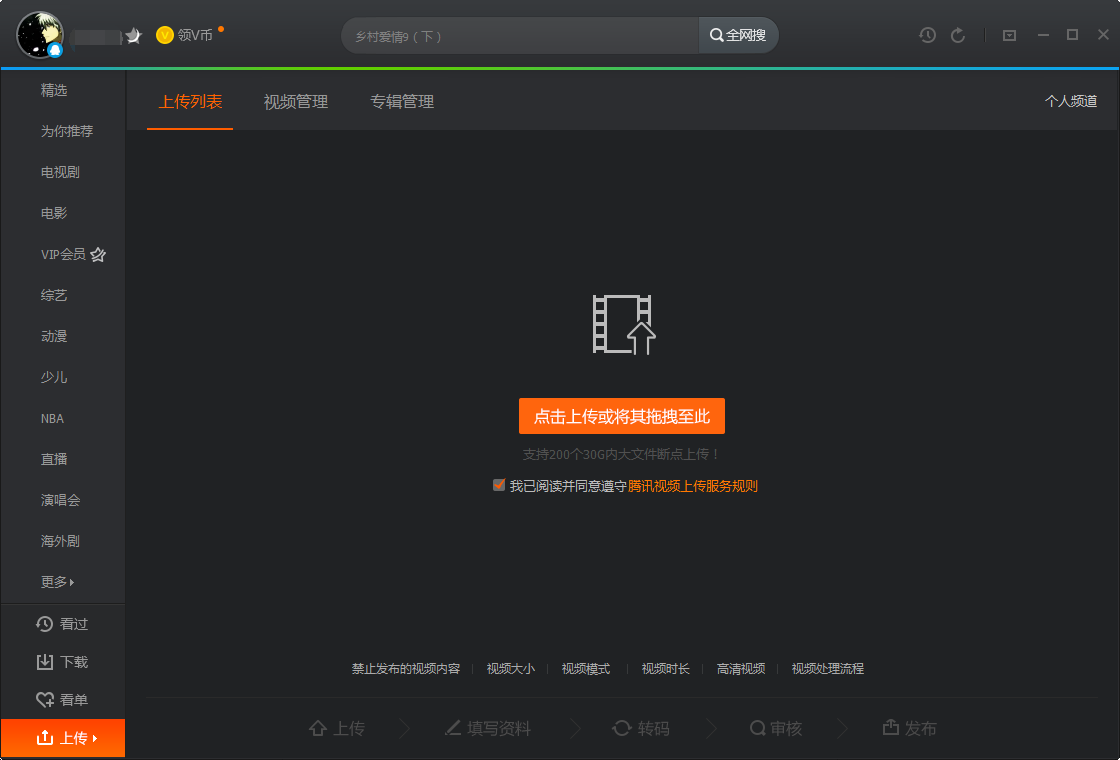The image size is (1120, 760).
Task: Click the refresh icon in the title bar
Action: pyautogui.click(x=958, y=34)
